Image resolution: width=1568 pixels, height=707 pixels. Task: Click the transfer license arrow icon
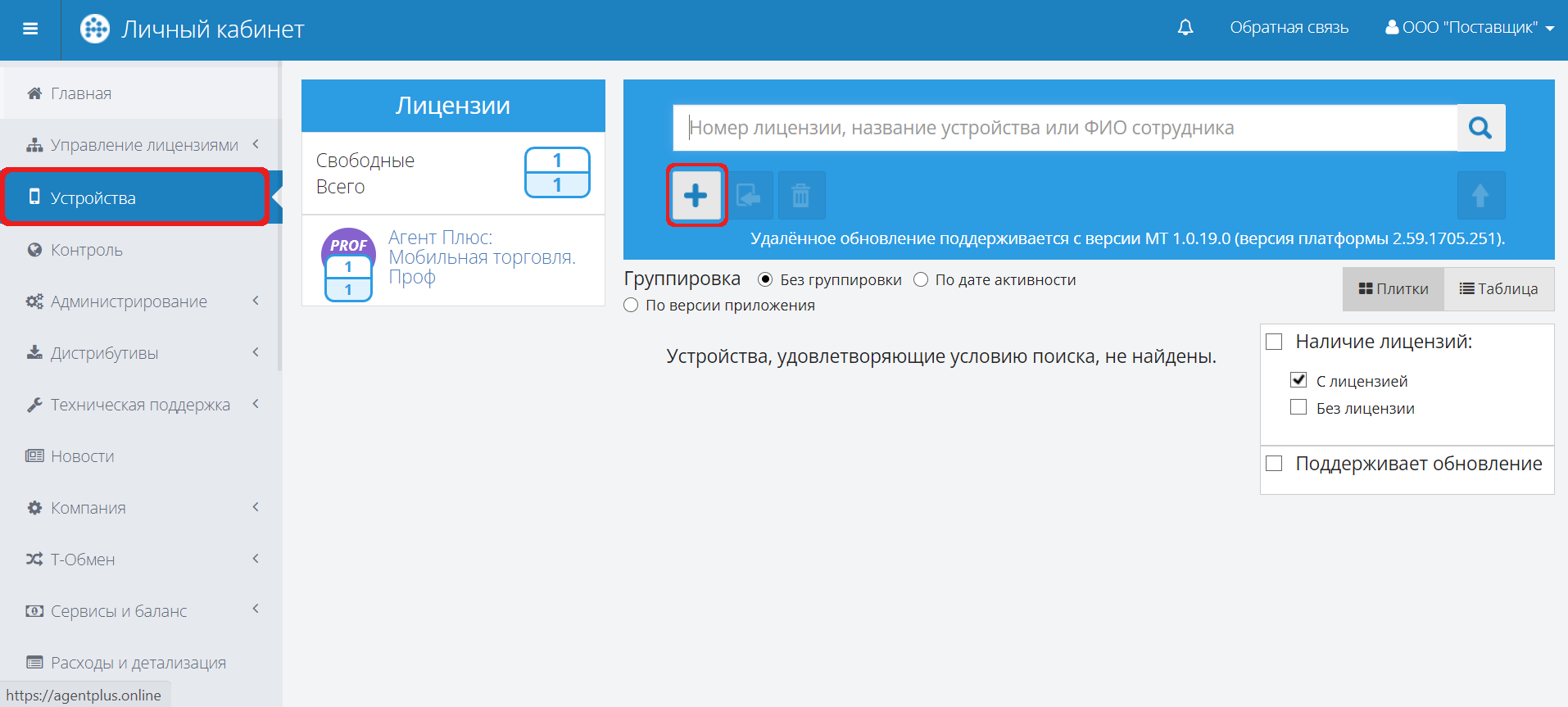coord(749,196)
